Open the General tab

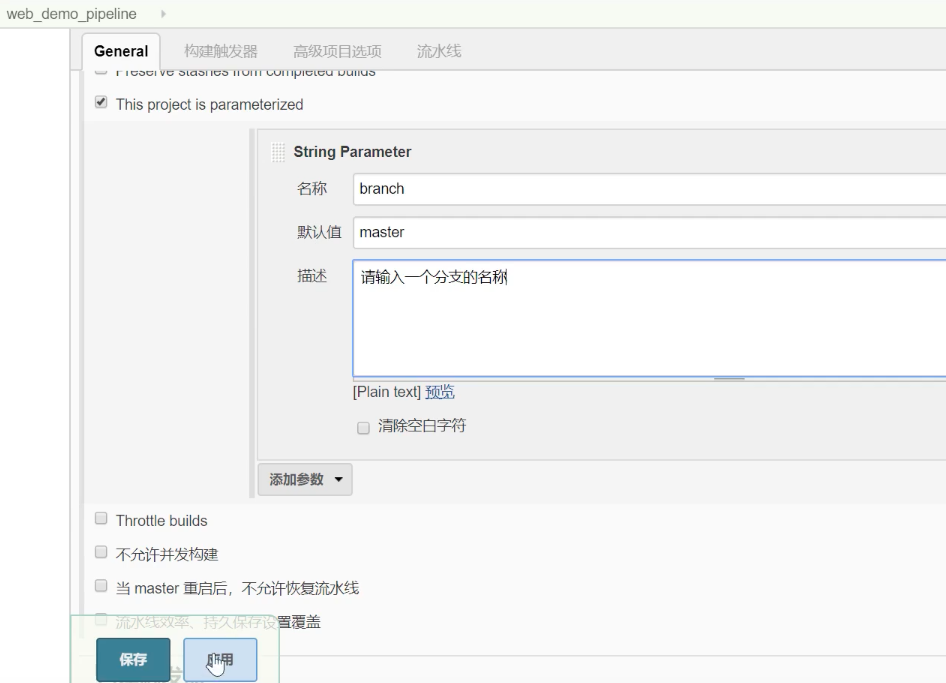coord(121,51)
